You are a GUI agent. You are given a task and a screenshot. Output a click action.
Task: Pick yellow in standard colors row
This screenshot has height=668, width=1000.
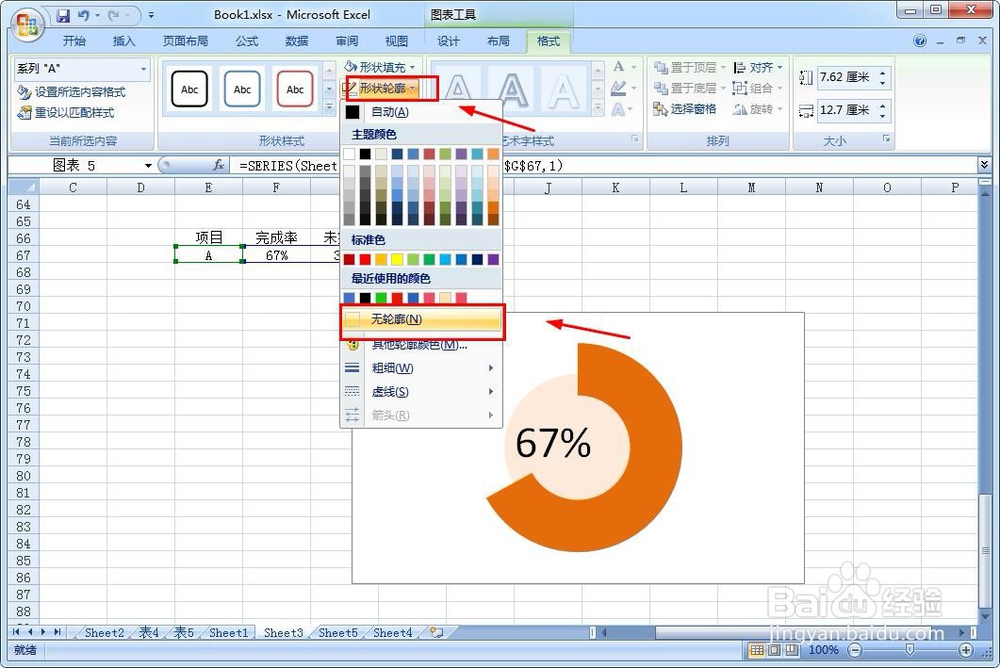tap(397, 259)
